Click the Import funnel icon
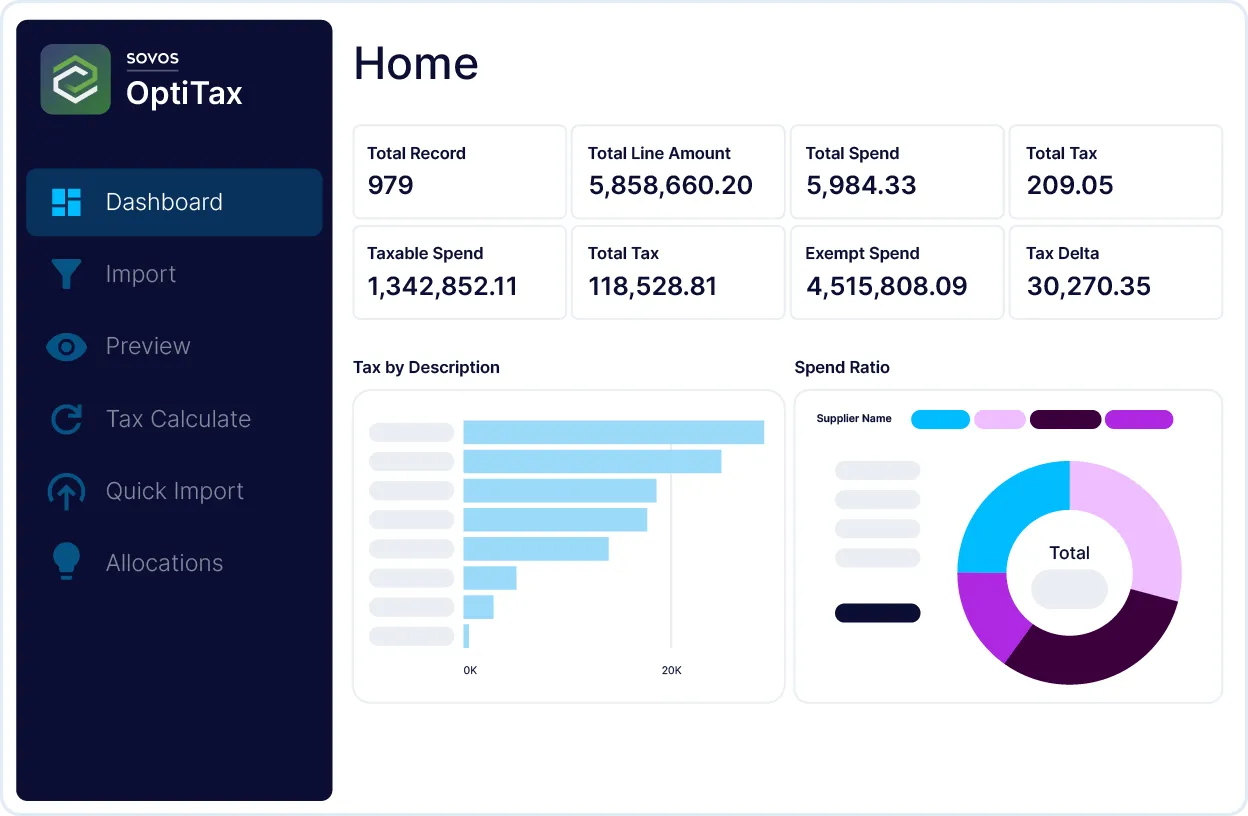 [66, 274]
